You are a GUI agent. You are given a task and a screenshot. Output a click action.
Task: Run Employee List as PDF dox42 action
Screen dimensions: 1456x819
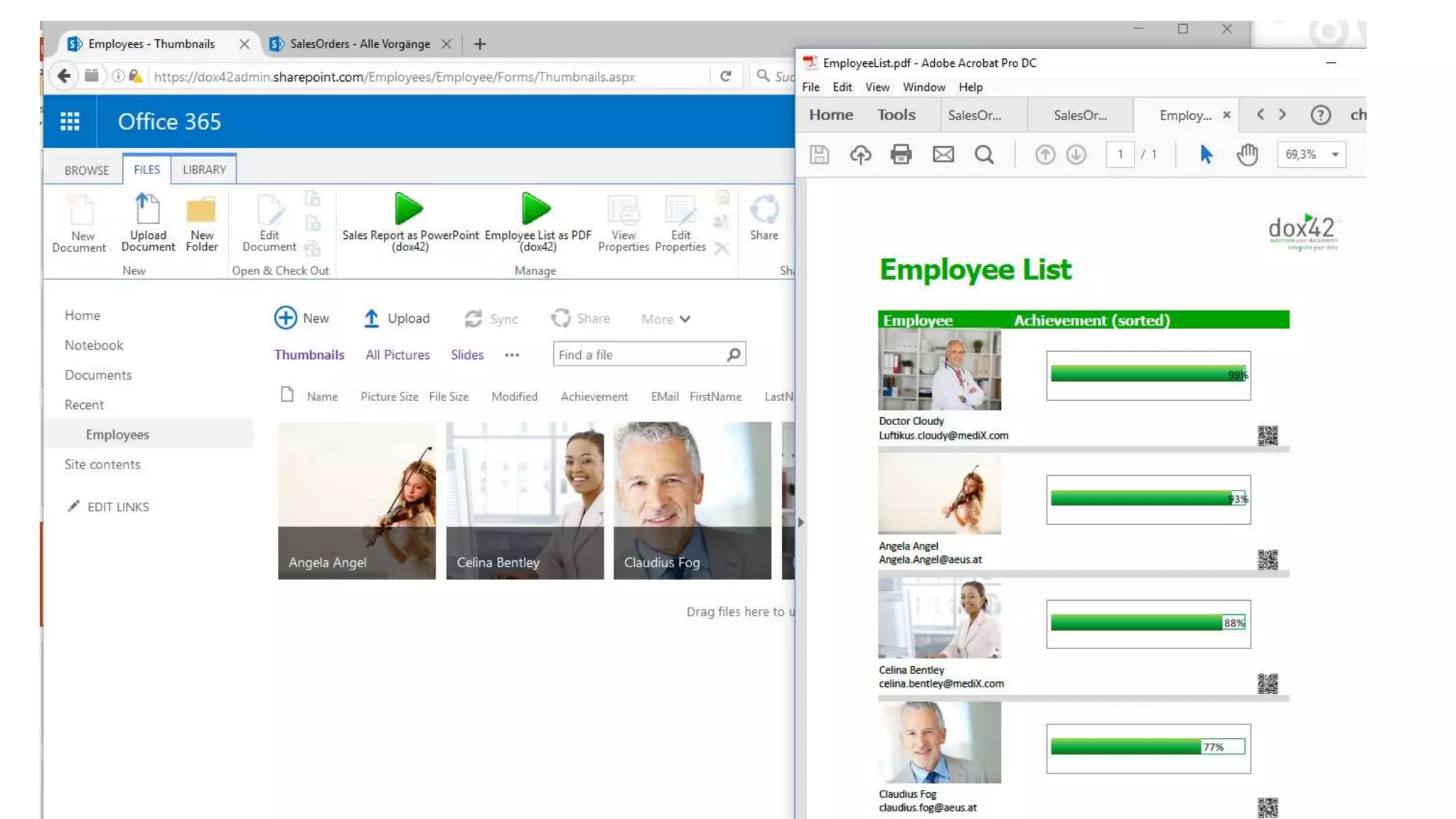tap(537, 210)
